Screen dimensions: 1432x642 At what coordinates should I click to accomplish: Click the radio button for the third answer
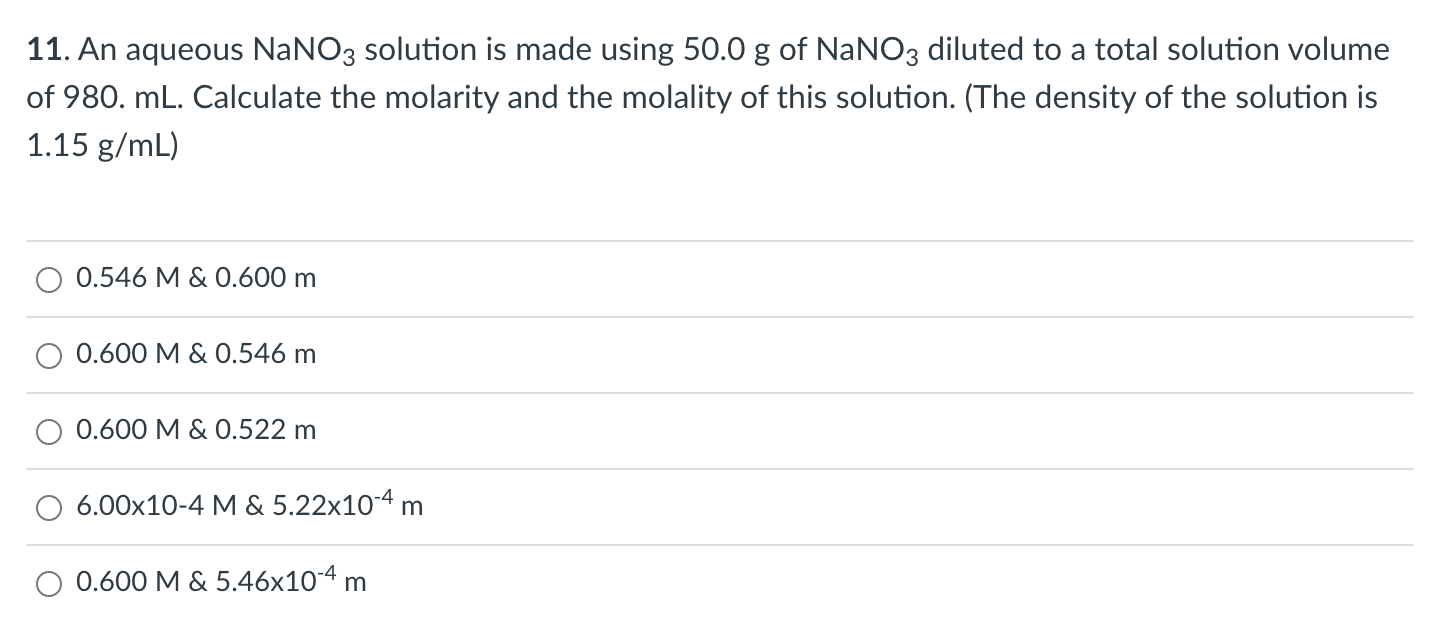(48, 430)
